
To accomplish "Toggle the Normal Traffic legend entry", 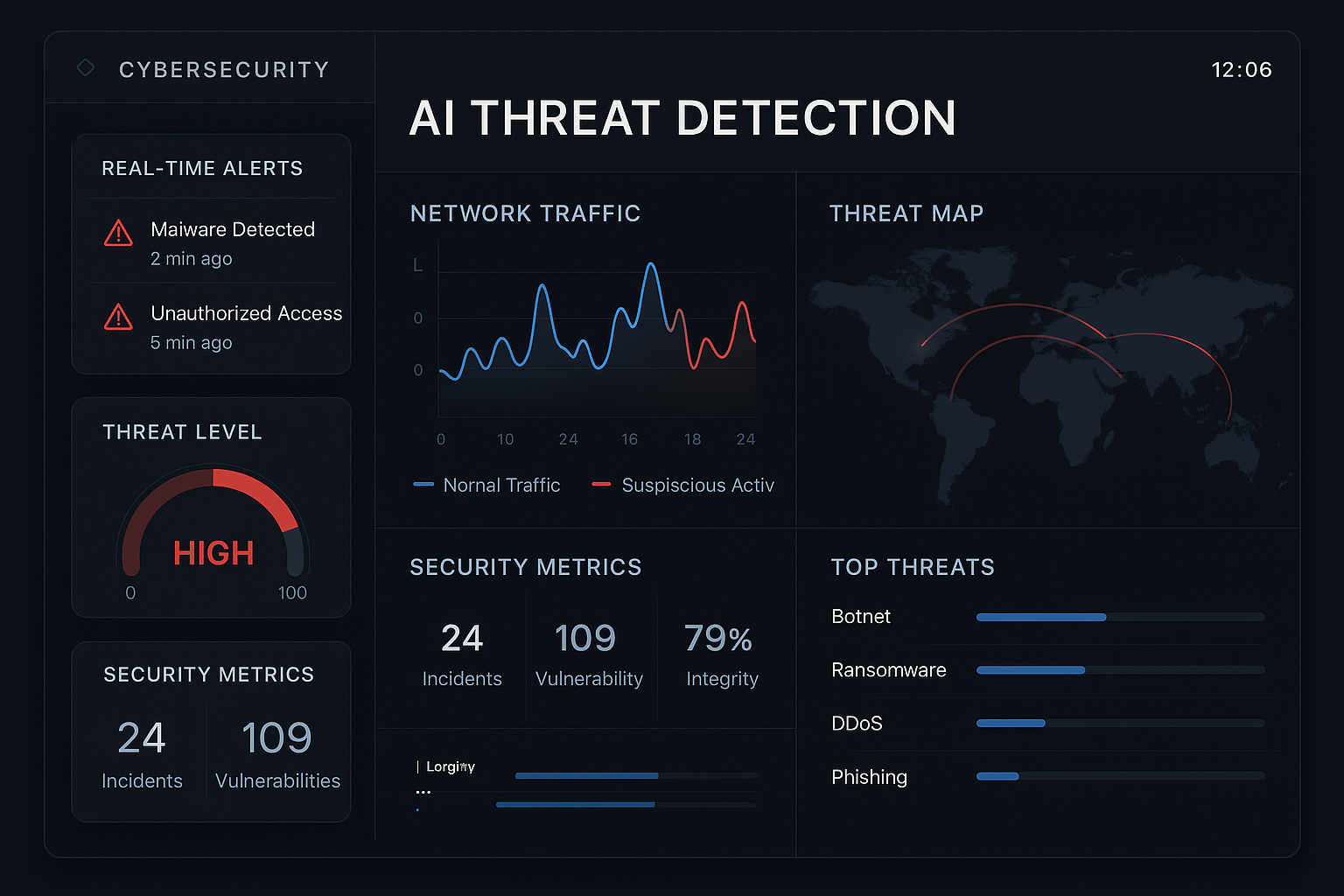I will pos(487,485).
